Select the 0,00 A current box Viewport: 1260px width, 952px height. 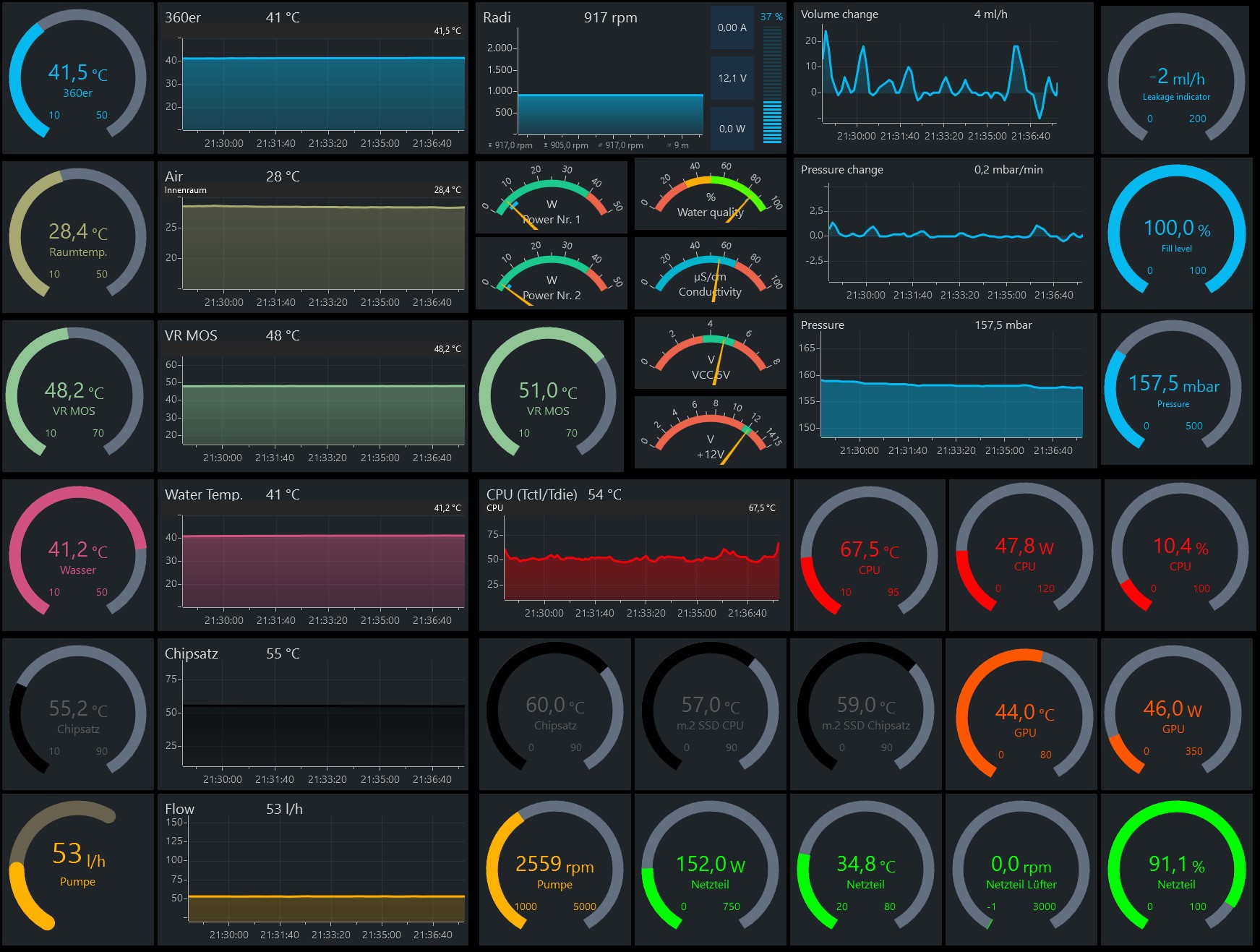click(732, 27)
